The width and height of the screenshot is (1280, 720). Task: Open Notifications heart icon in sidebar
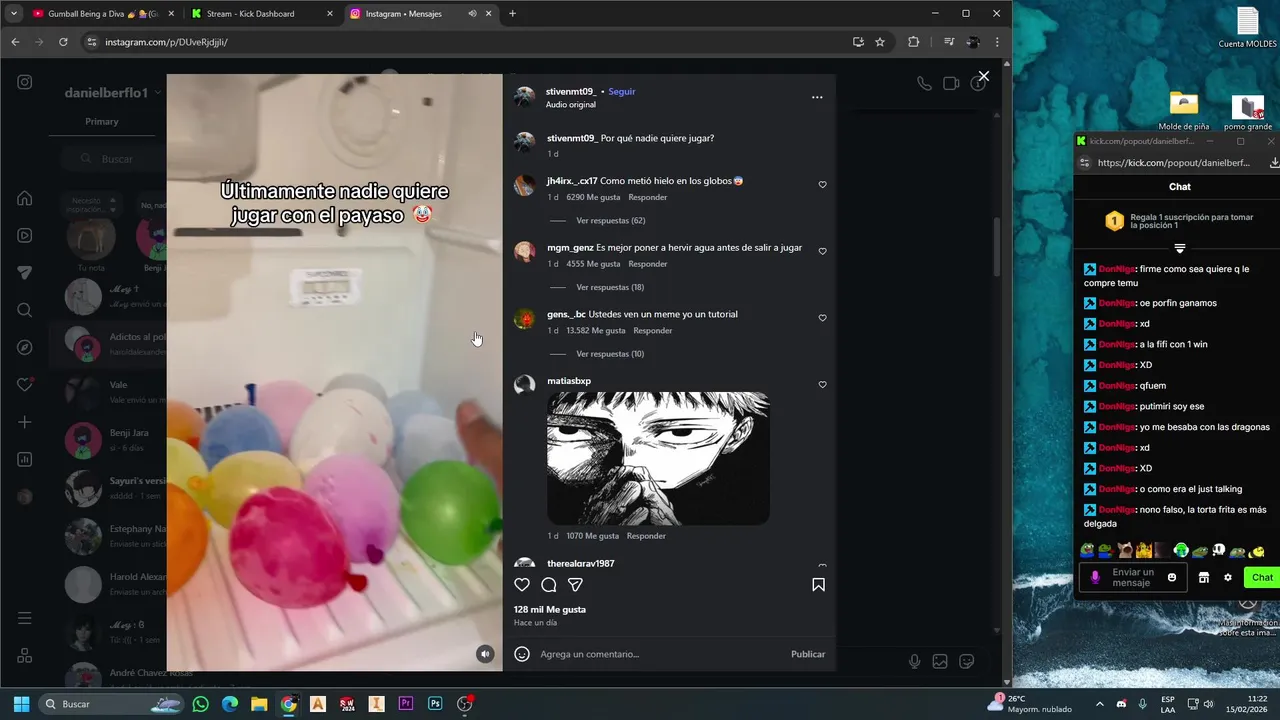click(25, 385)
